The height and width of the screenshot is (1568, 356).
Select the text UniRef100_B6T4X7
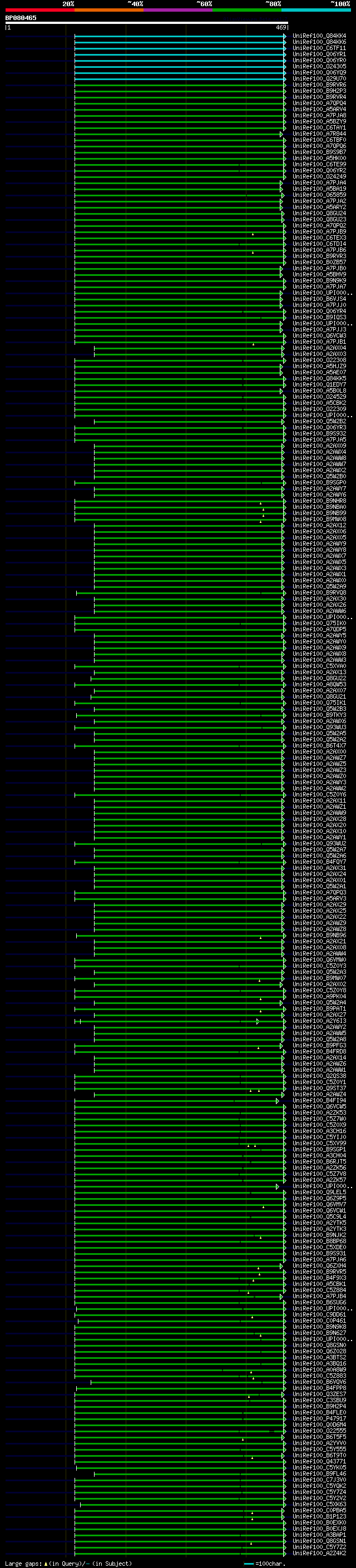319,746
